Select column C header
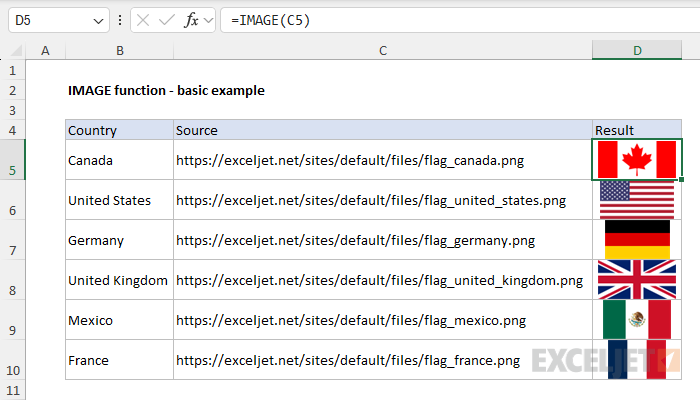Screen dimensions: 700x400 tap(383, 50)
